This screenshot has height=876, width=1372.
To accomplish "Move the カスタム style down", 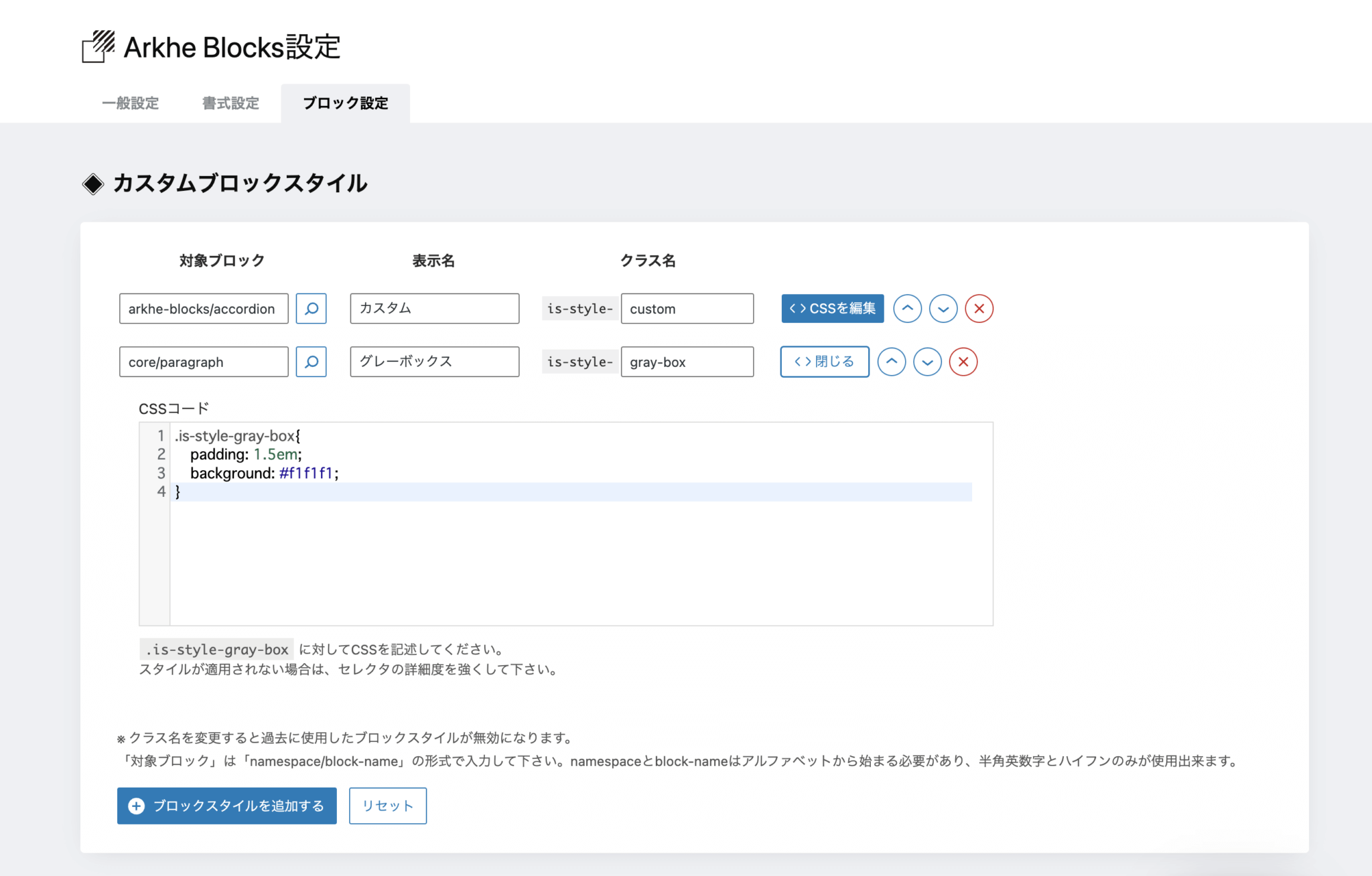I will coord(943,309).
